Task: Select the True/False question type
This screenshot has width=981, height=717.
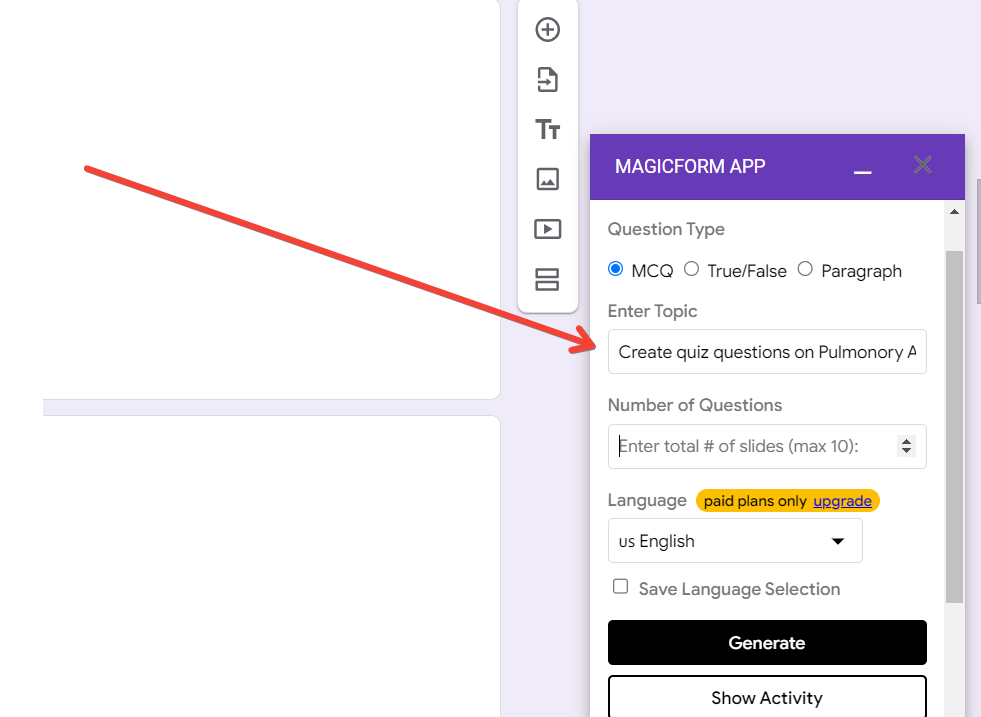Action: (691, 269)
